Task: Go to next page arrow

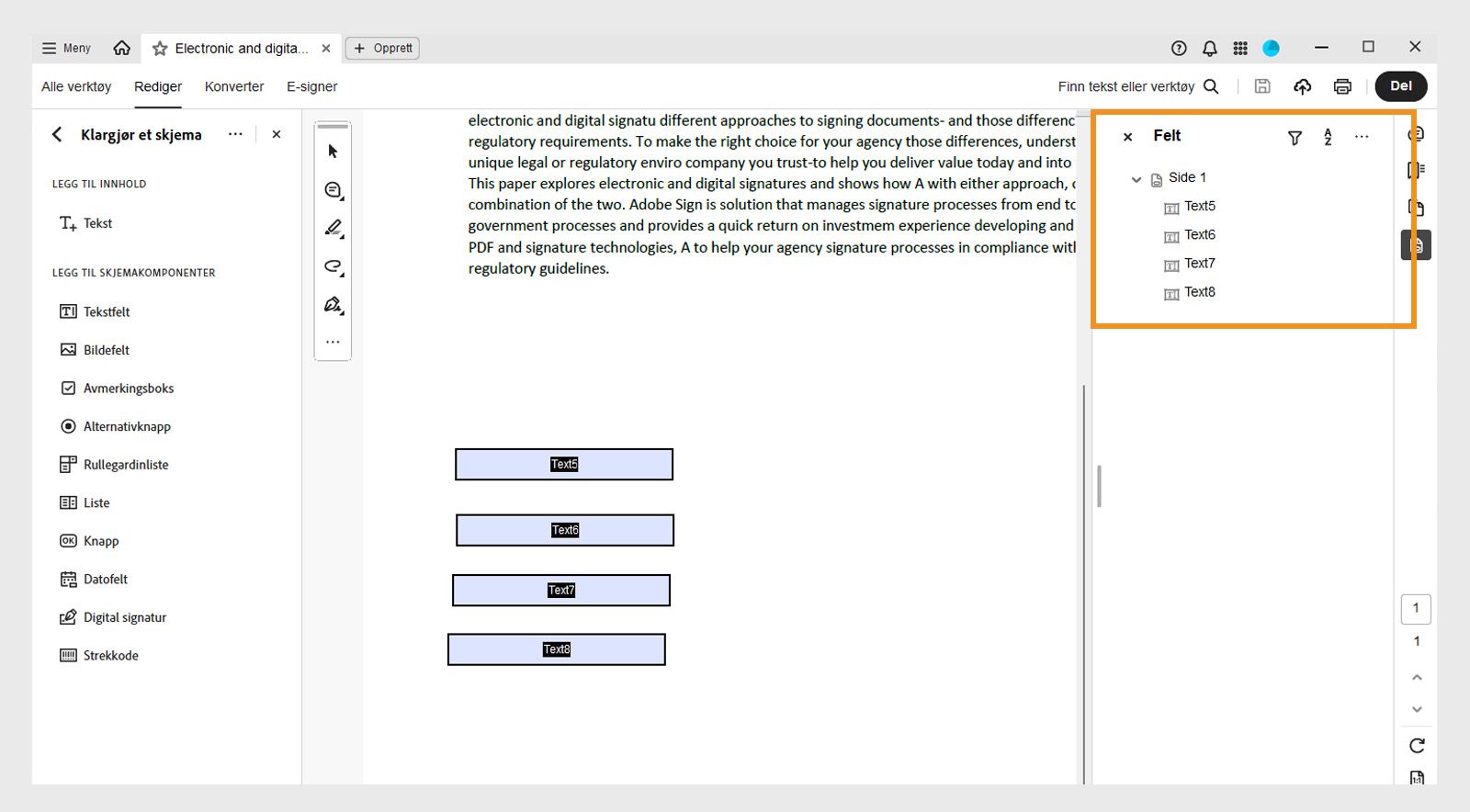Action: [x=1417, y=709]
